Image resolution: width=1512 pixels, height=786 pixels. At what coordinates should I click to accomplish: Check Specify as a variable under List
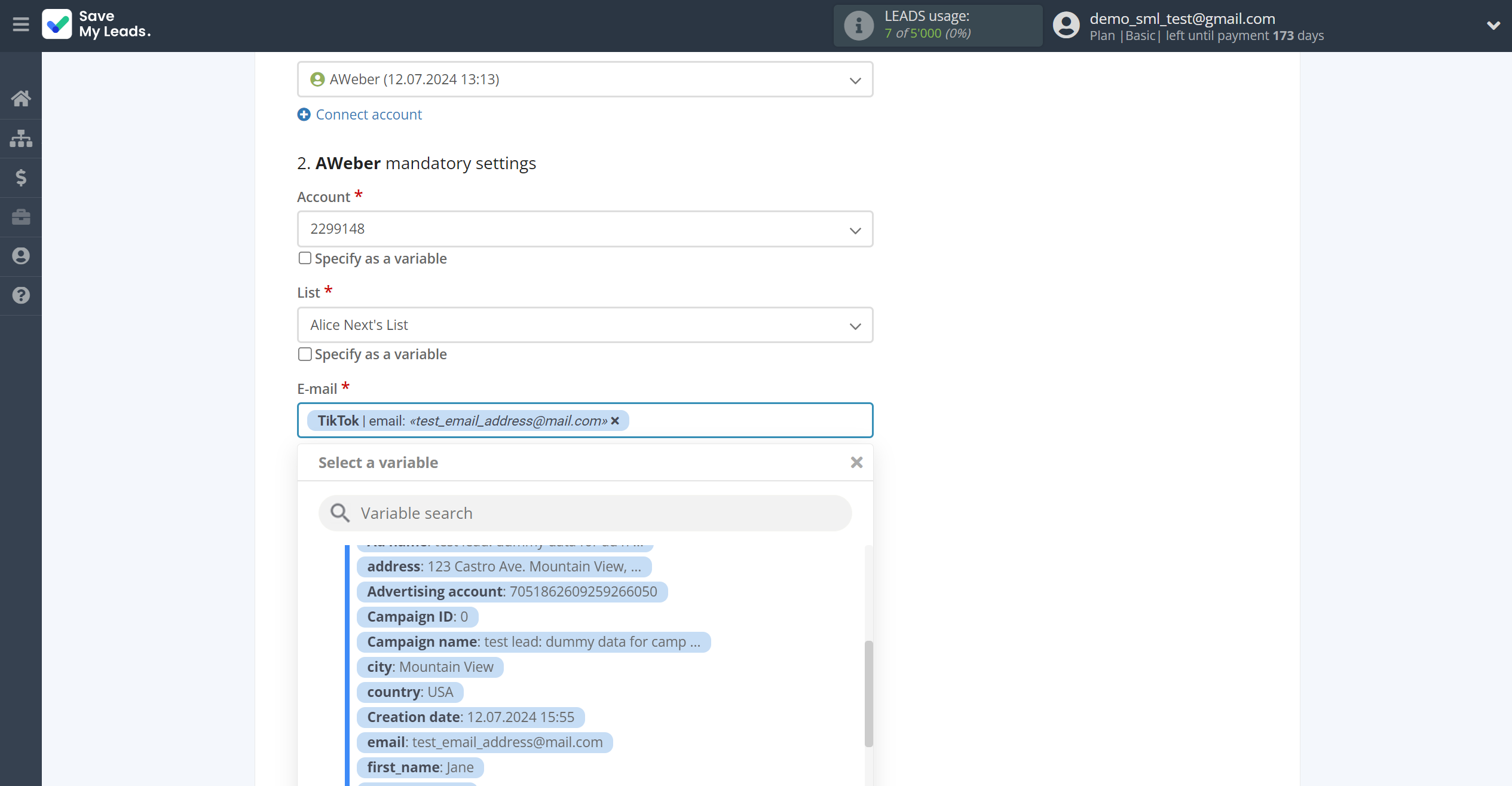[305, 354]
